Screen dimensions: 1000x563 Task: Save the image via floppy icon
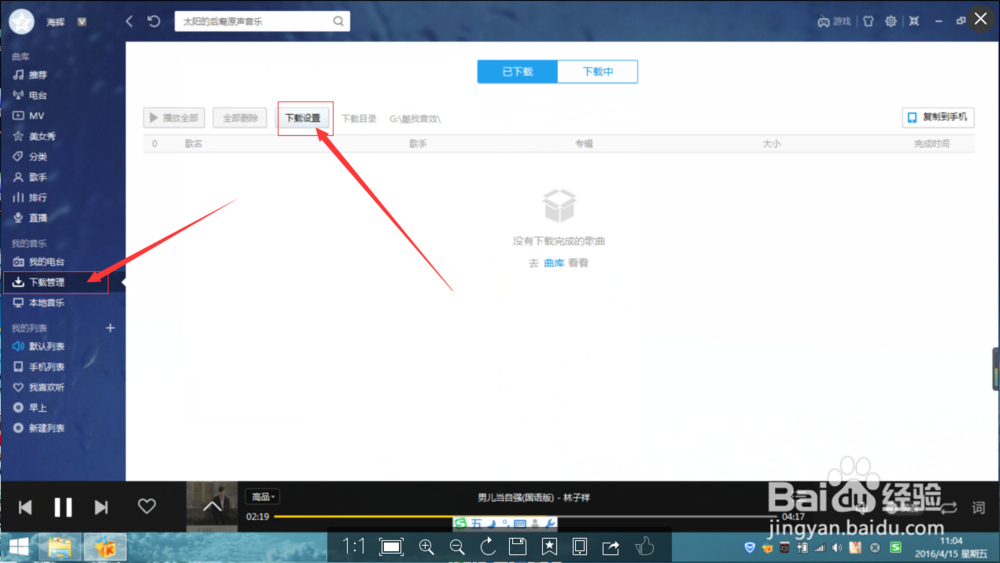point(517,546)
